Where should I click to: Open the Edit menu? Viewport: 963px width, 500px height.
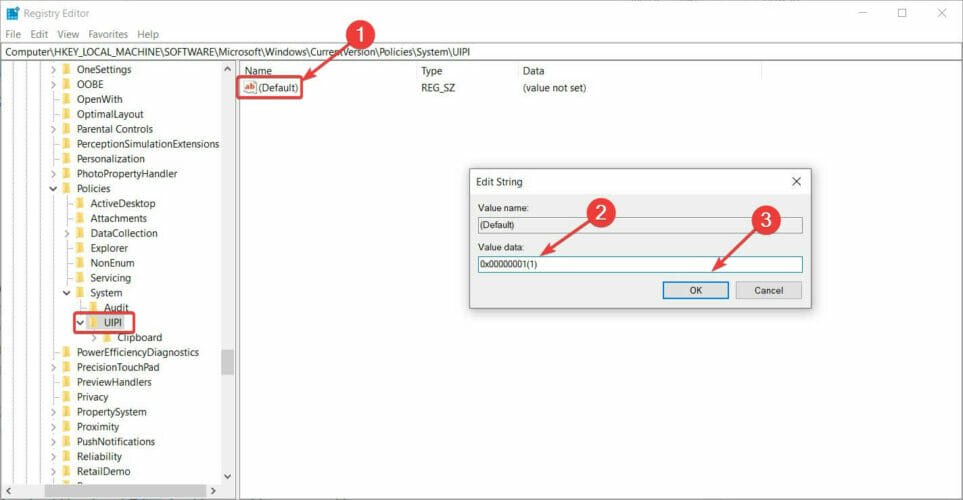(x=39, y=34)
